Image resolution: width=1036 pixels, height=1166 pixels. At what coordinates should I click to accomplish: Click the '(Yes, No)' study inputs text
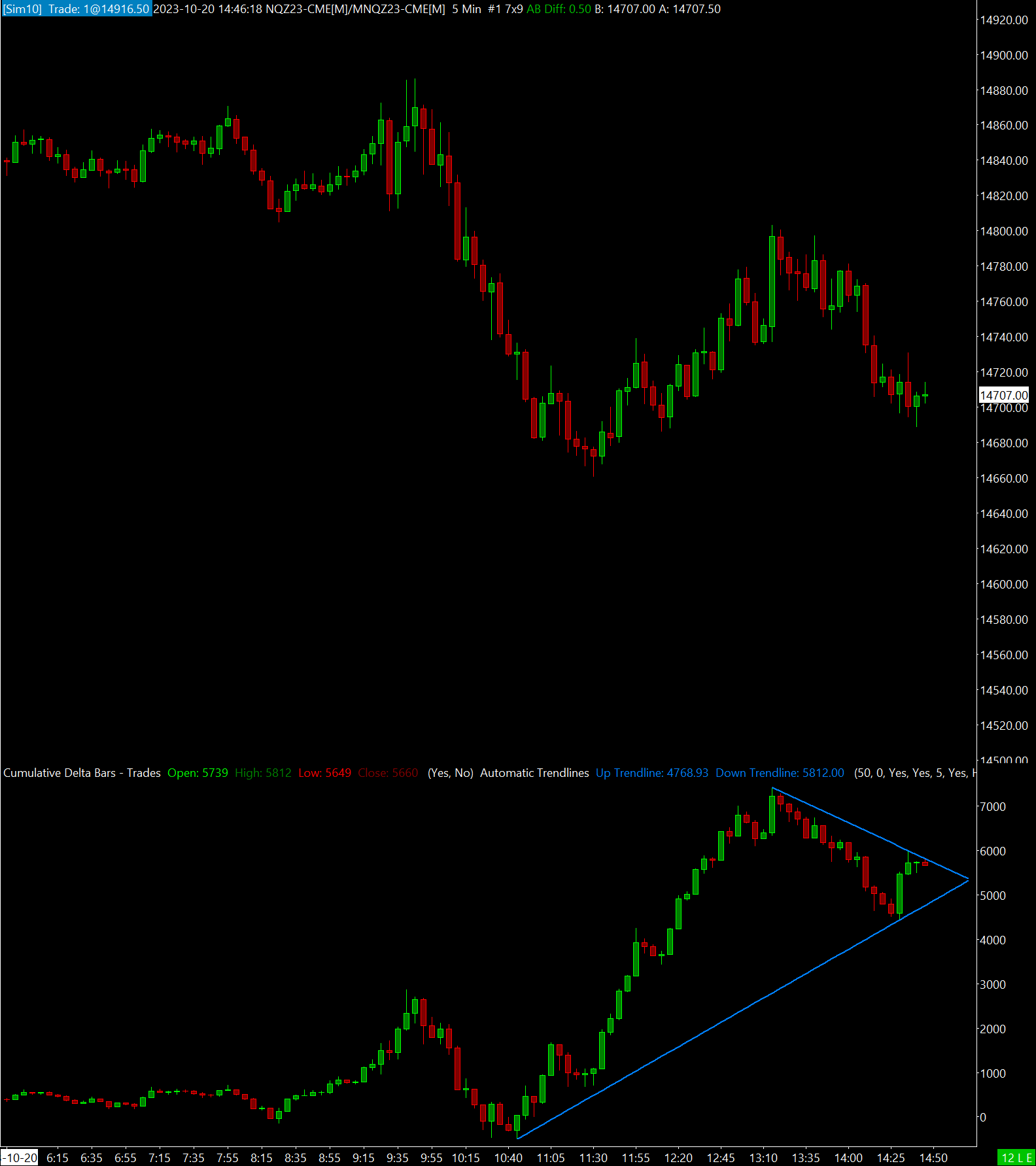tap(451, 773)
